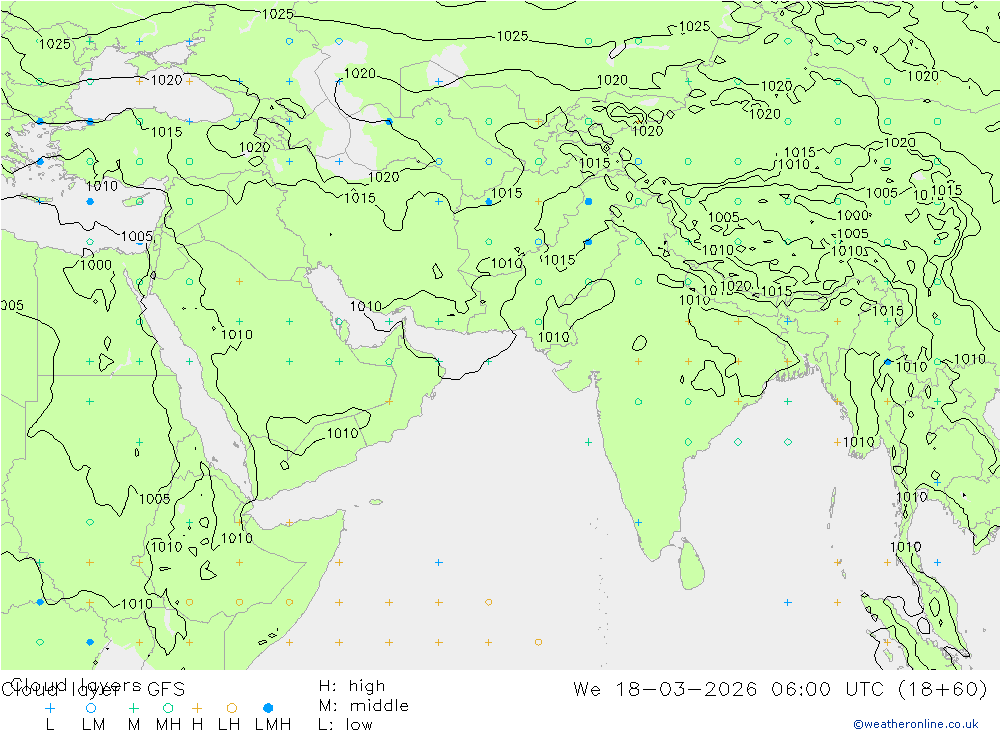Click the '(18+60)' forecast offset text
Screen dimensions: 1000x733
pyautogui.click(x=943, y=690)
